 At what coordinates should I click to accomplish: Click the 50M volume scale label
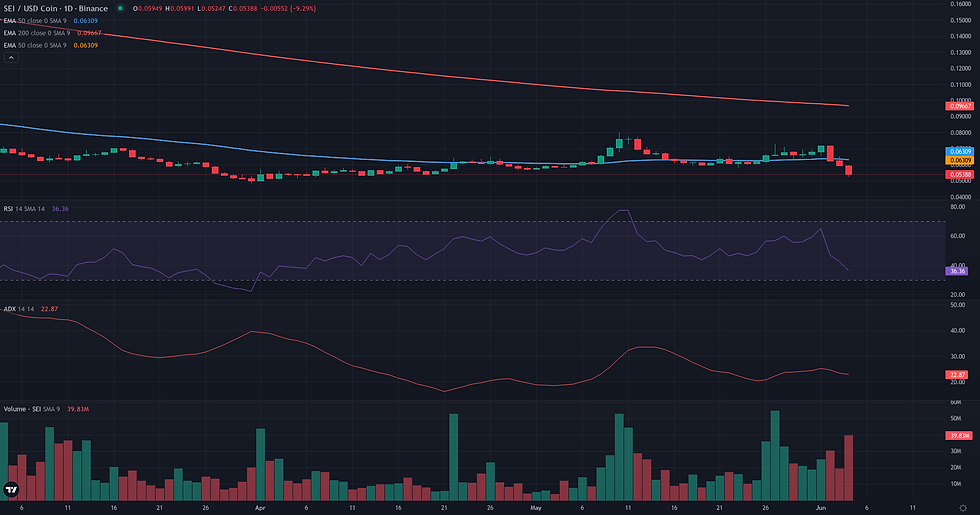click(956, 419)
